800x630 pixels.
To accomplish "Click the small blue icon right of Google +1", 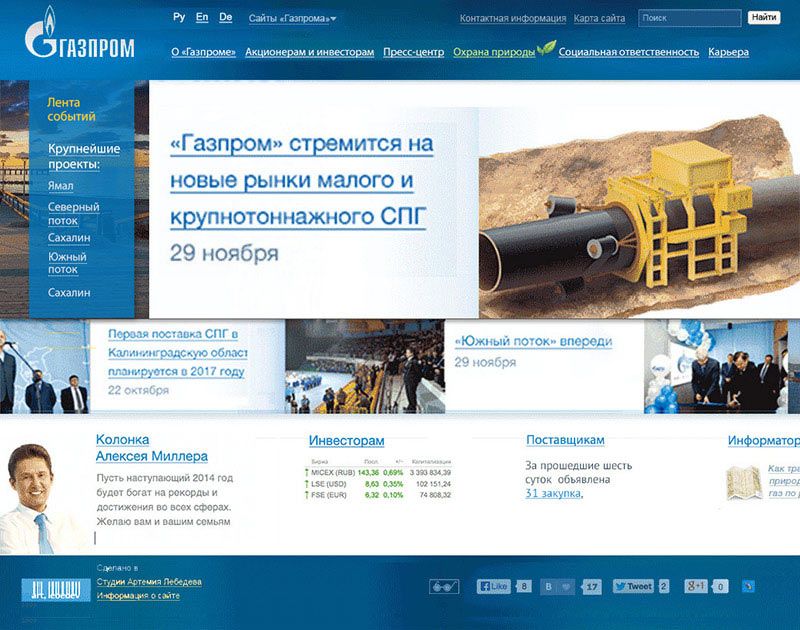I will 748,587.
